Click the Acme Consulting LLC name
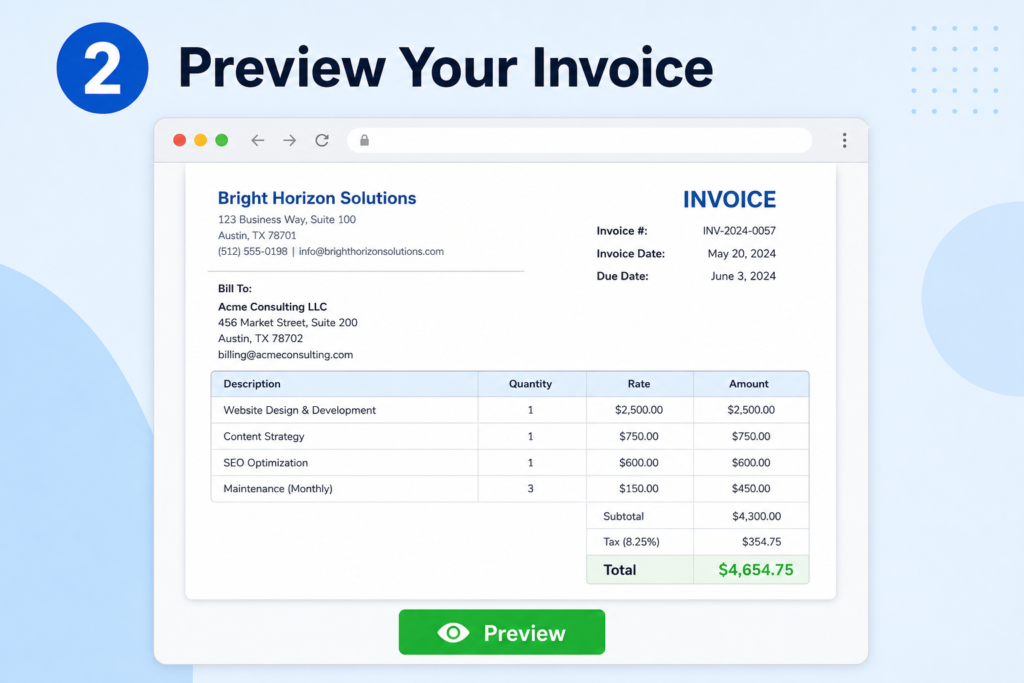The image size is (1024, 683). coord(272,306)
